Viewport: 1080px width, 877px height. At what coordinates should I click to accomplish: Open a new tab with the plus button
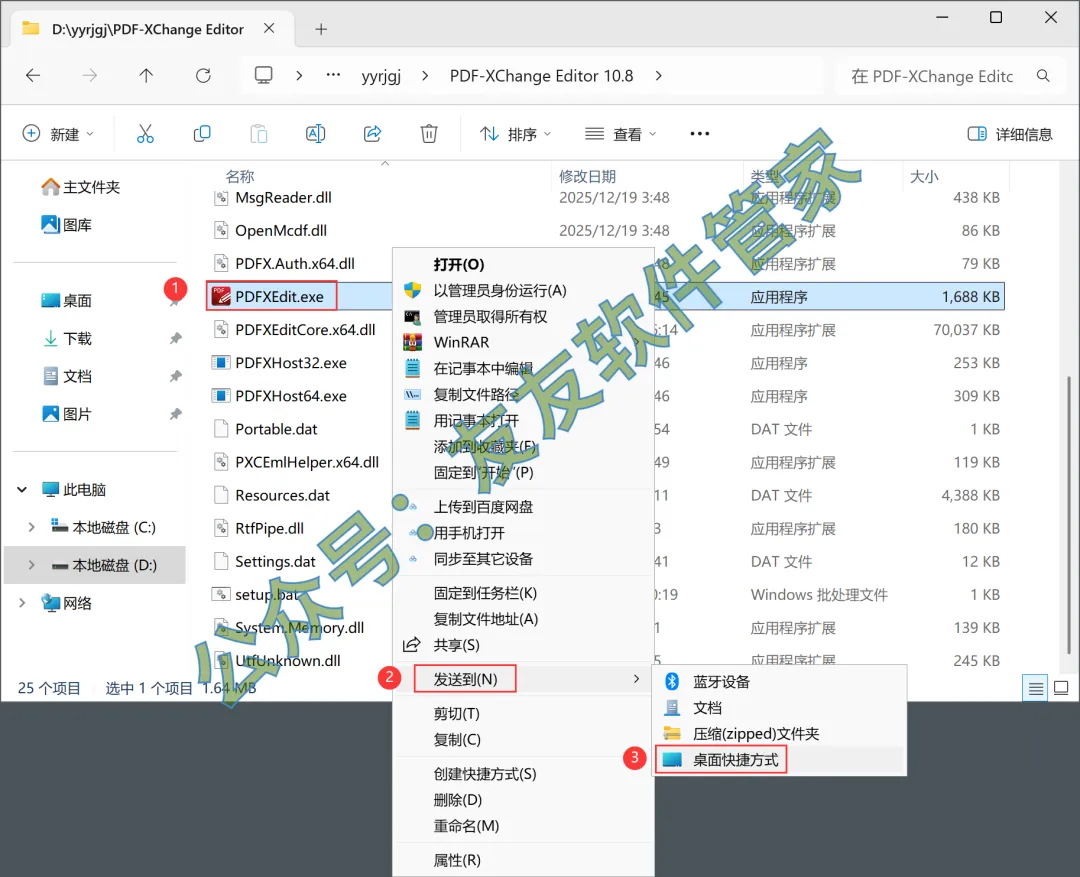click(x=321, y=29)
